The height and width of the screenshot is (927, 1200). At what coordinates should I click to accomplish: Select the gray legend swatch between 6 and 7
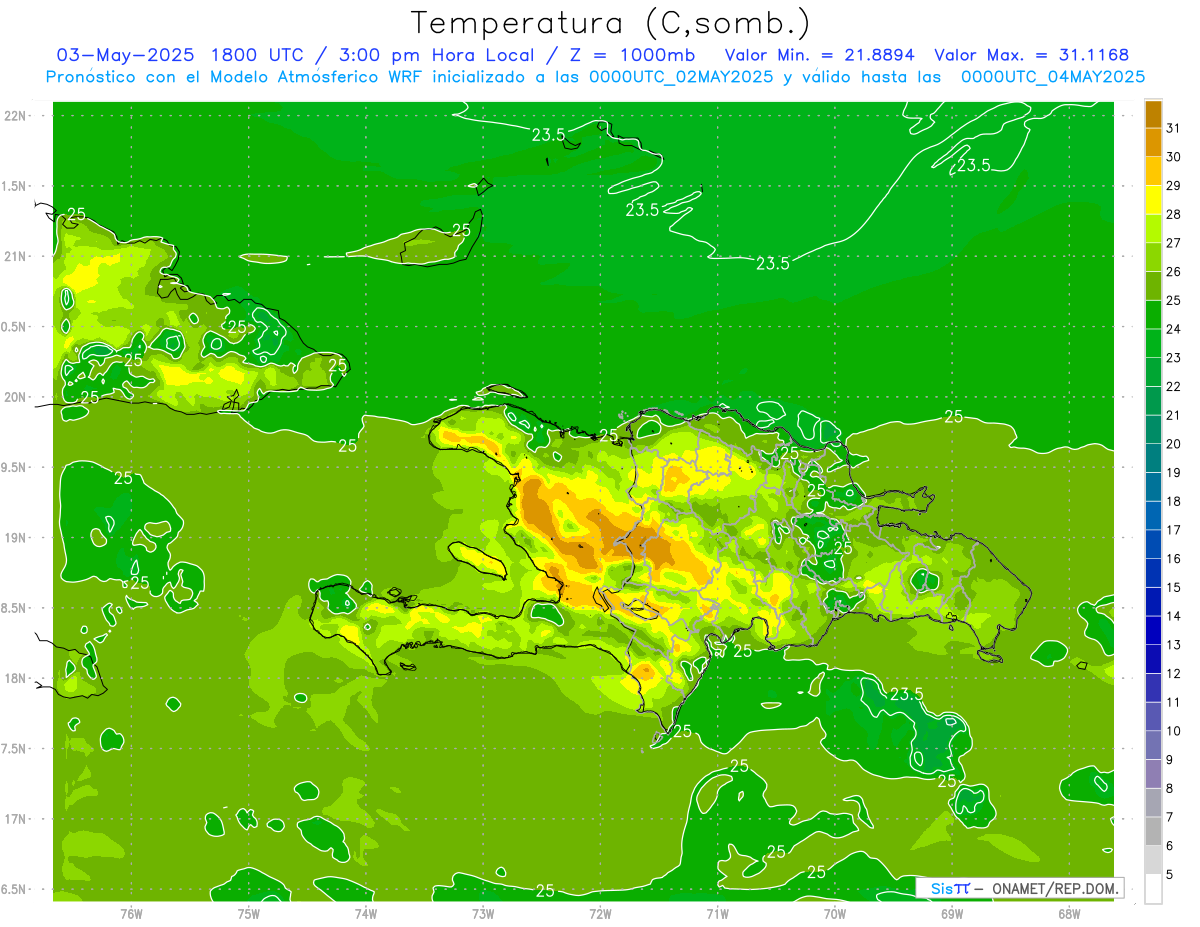[1153, 831]
